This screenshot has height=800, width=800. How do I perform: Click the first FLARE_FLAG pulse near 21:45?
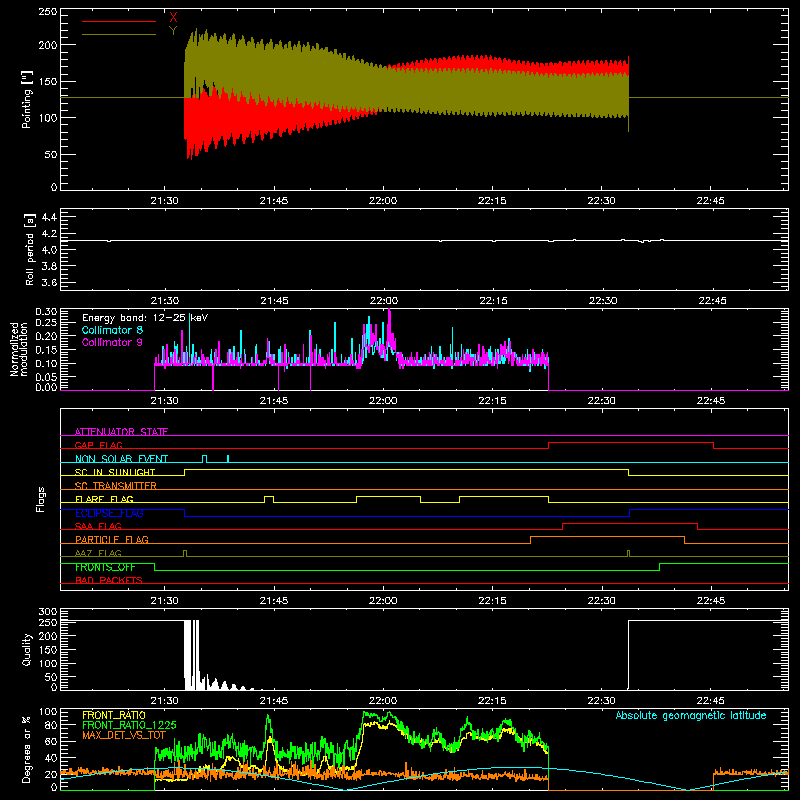[x=269, y=499]
